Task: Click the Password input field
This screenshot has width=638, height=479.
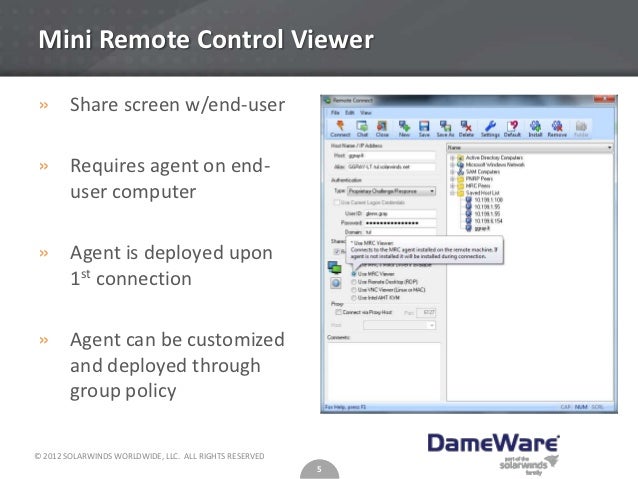Action: (x=400, y=223)
